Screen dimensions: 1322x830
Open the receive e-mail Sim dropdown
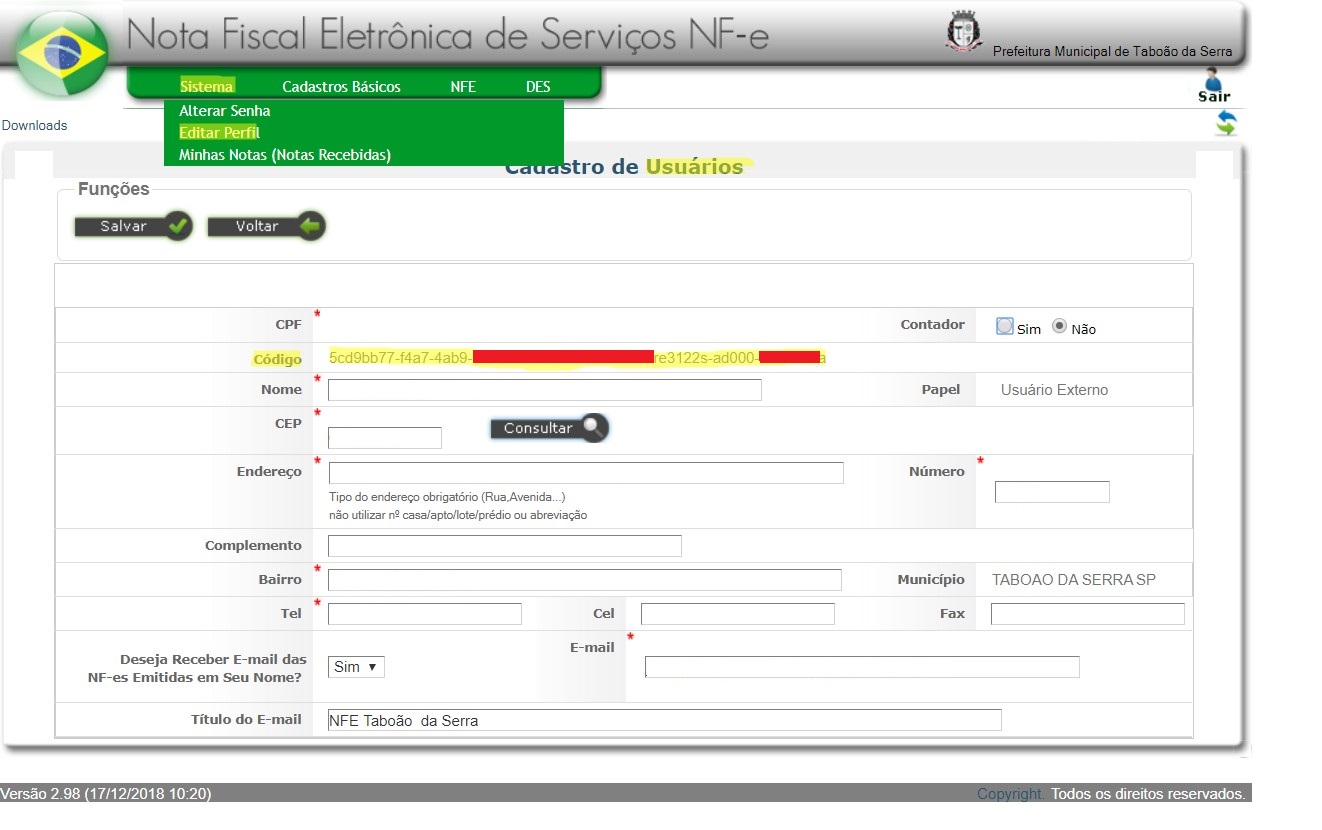point(356,667)
